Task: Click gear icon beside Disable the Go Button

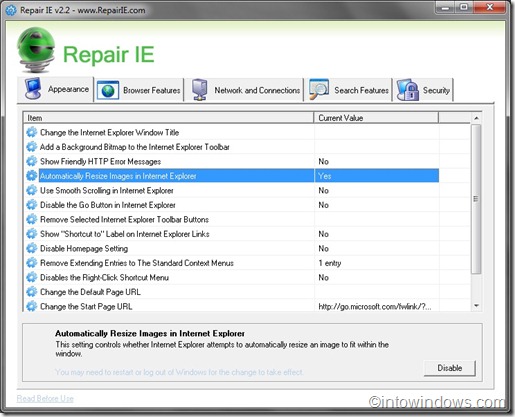Action: tap(32, 205)
